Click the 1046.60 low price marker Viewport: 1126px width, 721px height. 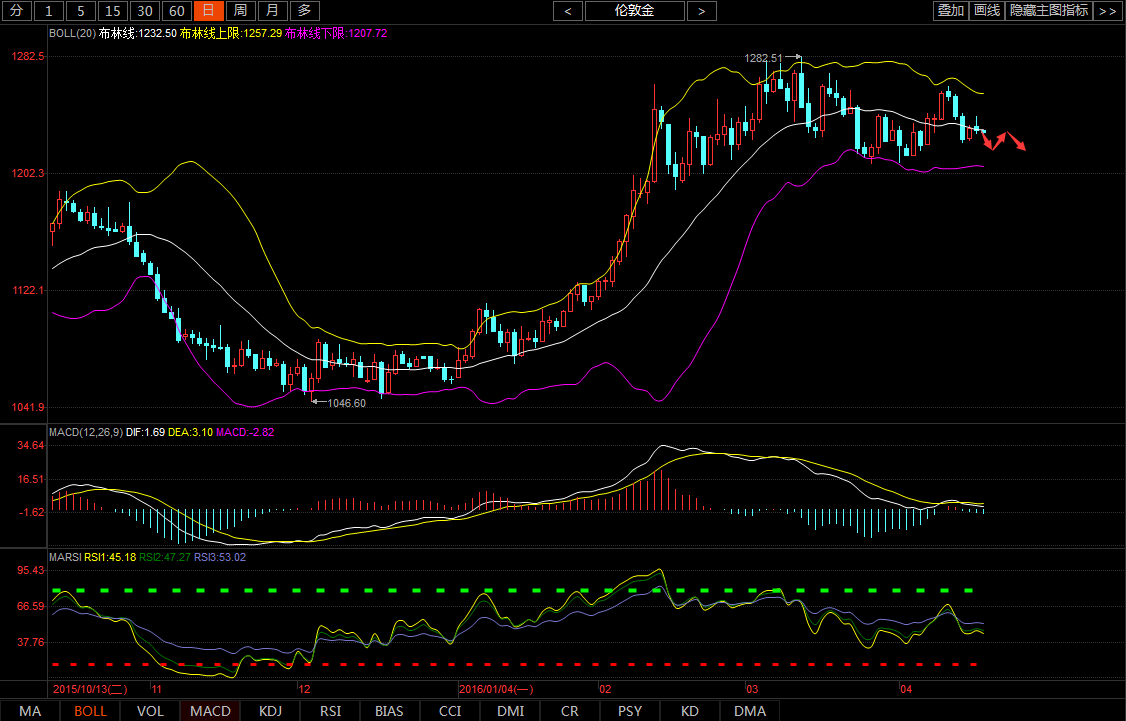click(347, 404)
